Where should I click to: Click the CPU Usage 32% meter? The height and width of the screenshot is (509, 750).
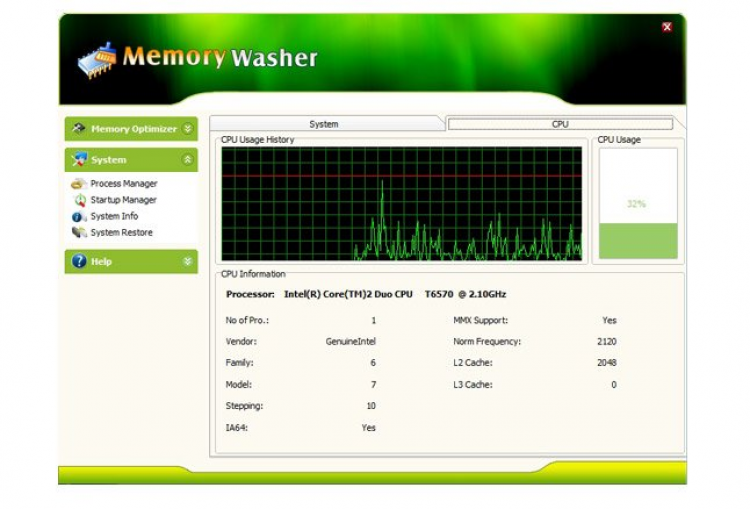(638, 203)
